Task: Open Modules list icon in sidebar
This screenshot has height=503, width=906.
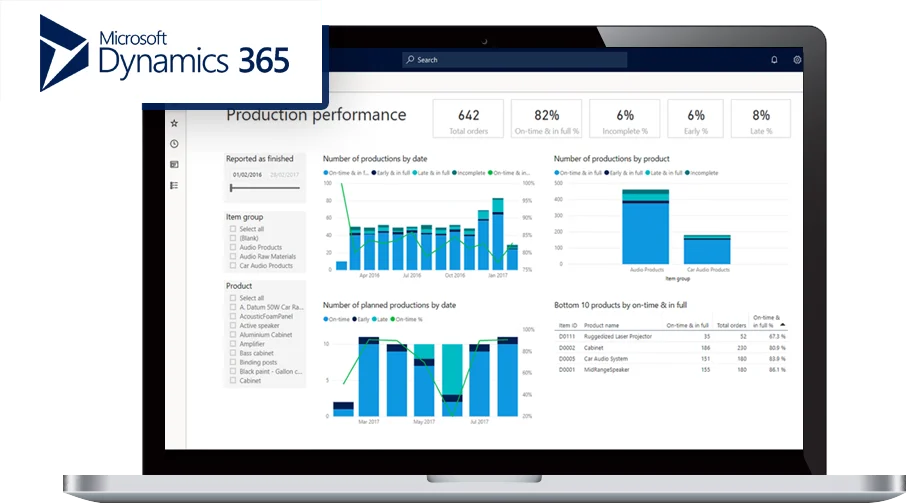Action: [174, 185]
